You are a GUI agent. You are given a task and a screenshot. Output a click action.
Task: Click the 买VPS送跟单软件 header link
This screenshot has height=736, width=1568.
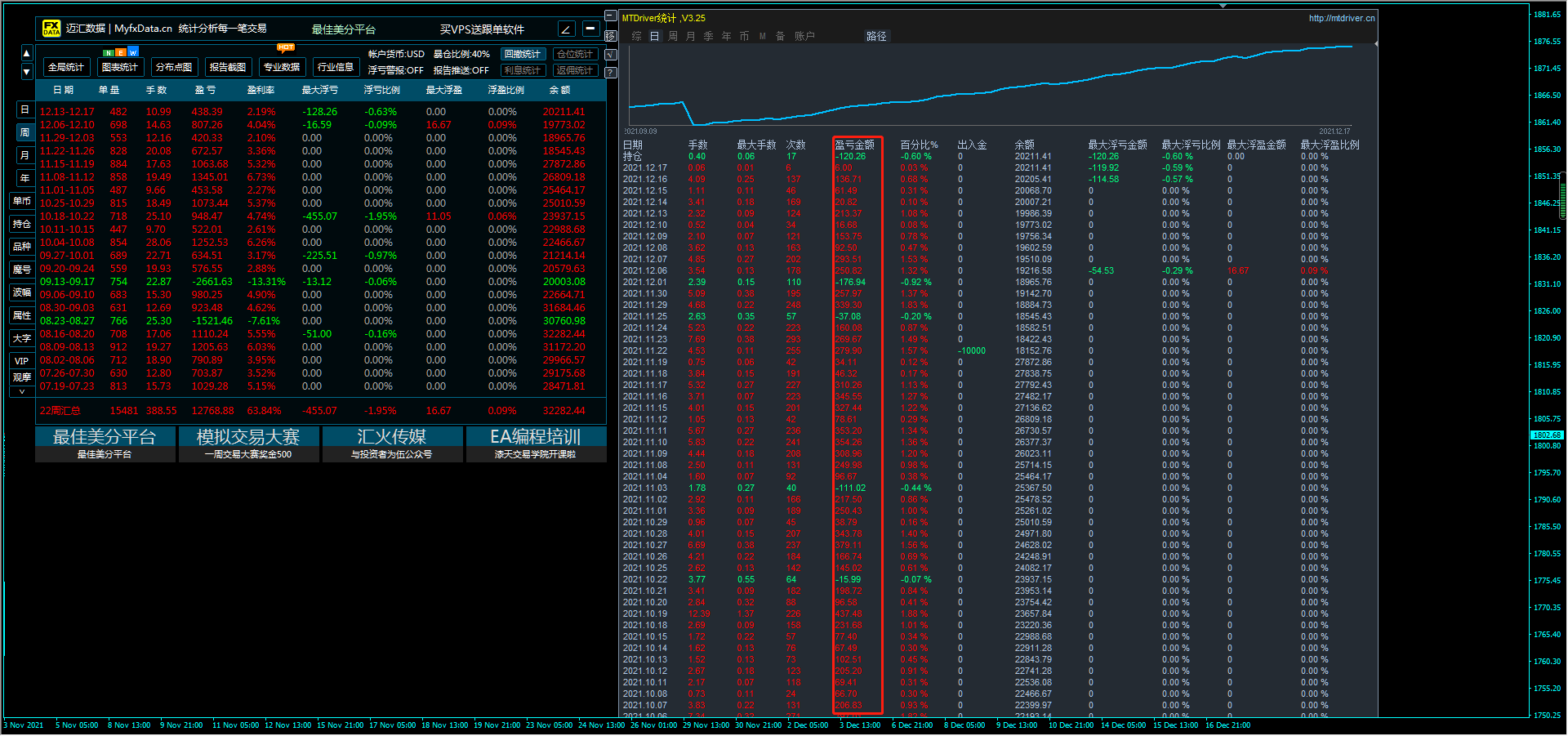tap(482, 29)
